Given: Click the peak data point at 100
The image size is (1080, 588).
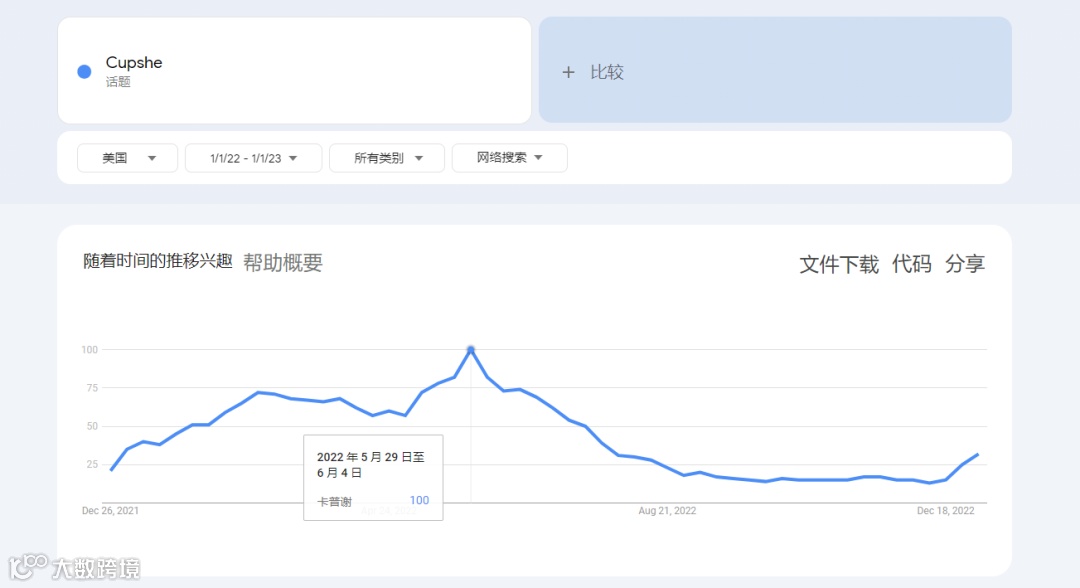Looking at the screenshot, I should click(471, 350).
